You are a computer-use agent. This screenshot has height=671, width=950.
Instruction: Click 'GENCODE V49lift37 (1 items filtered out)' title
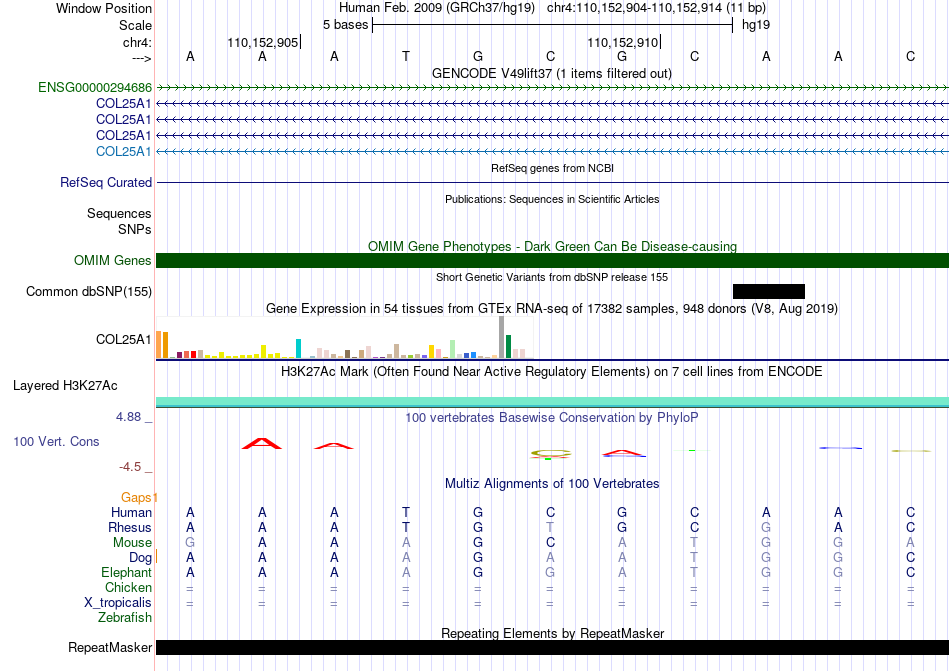552,73
